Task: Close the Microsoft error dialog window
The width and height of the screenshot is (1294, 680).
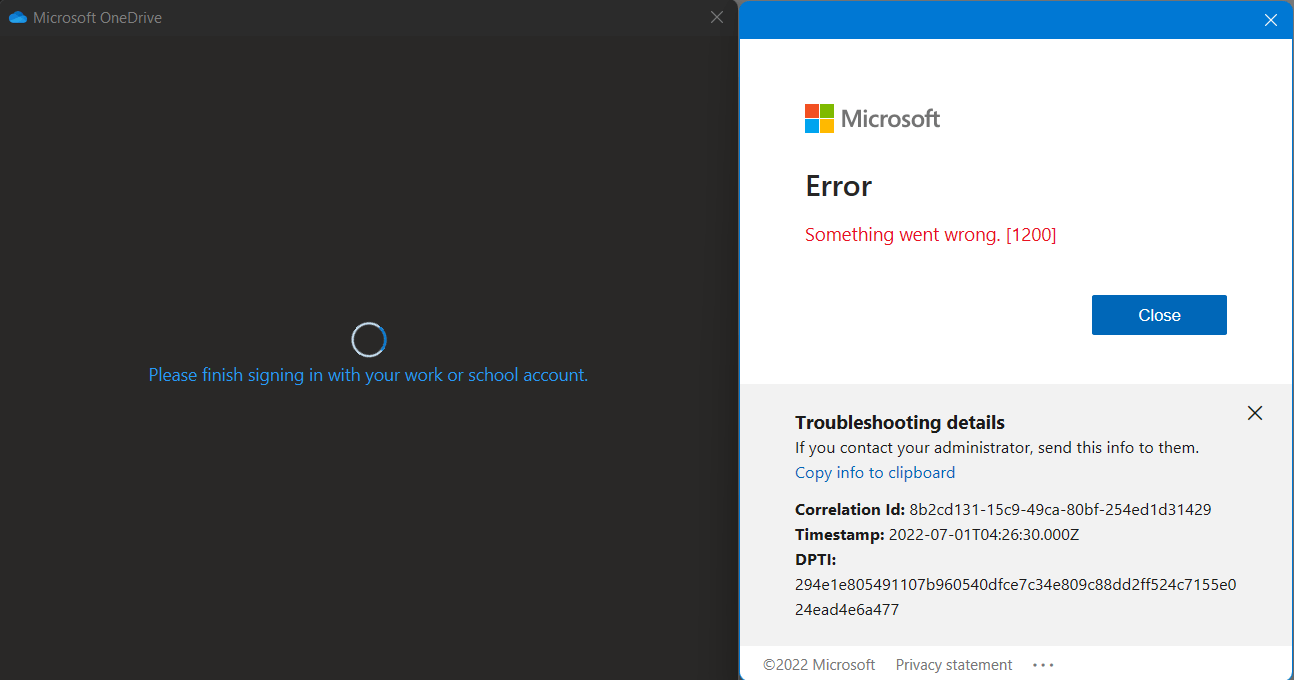Action: (x=1270, y=20)
